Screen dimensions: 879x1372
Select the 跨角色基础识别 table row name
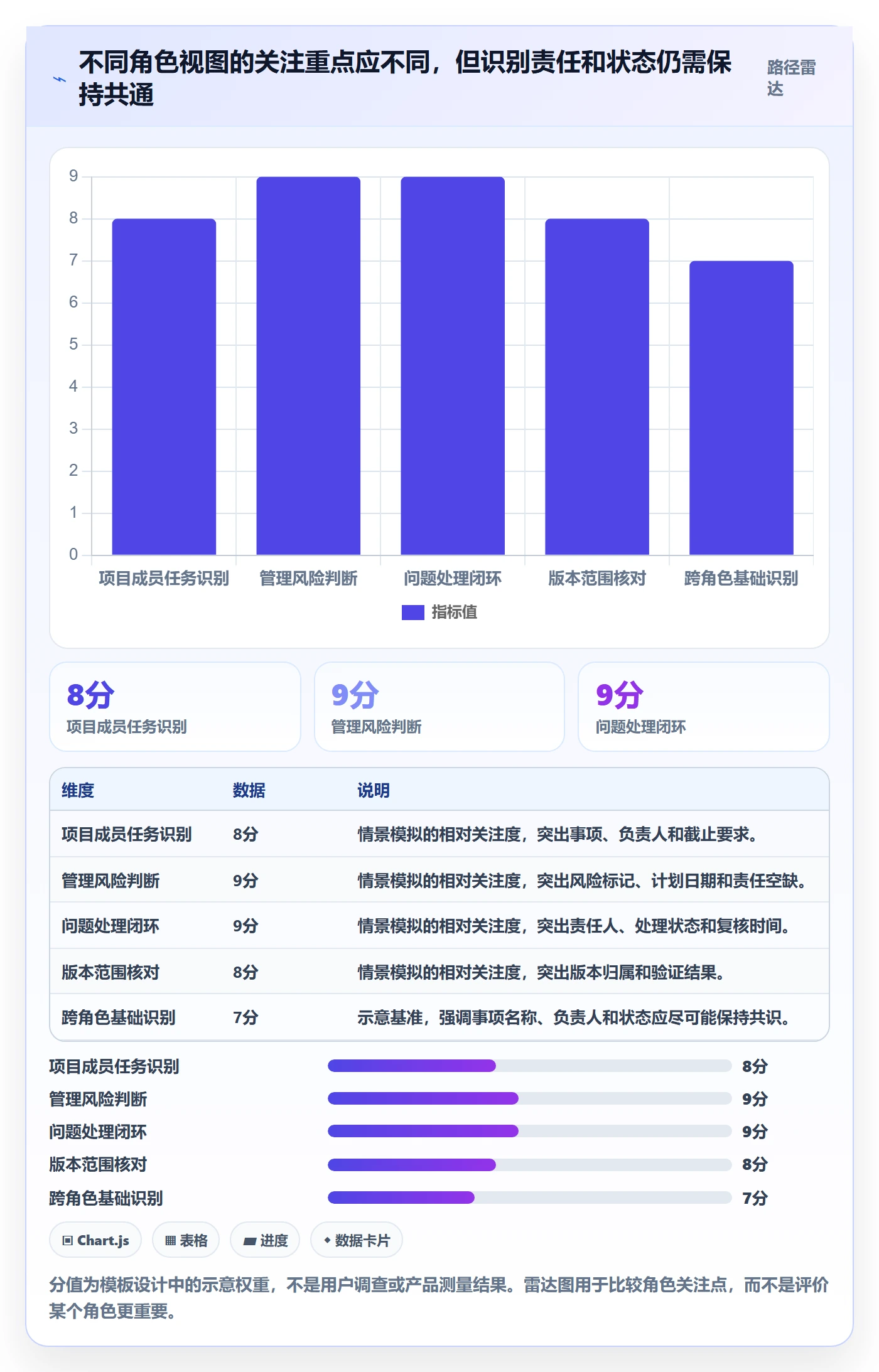(119, 1017)
